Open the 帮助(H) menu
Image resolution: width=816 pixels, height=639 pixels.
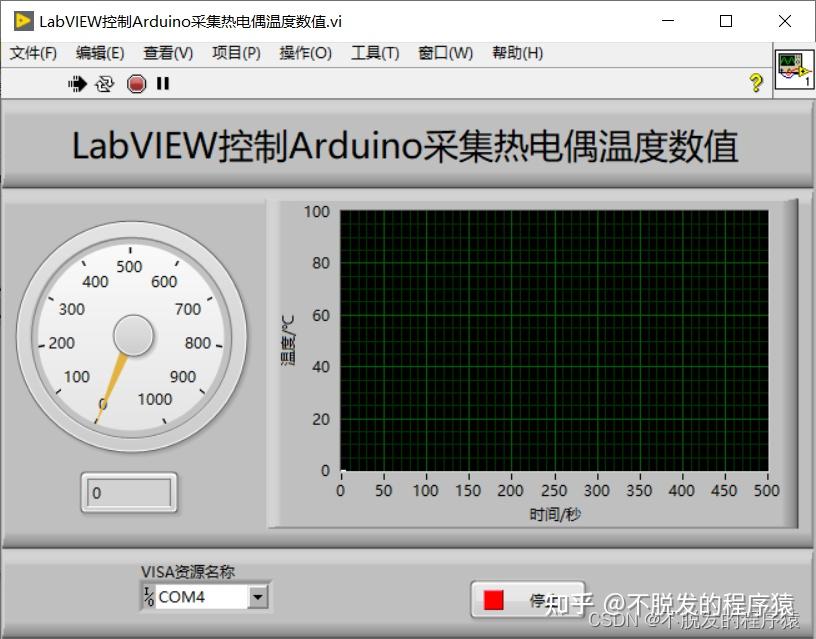[x=516, y=53]
